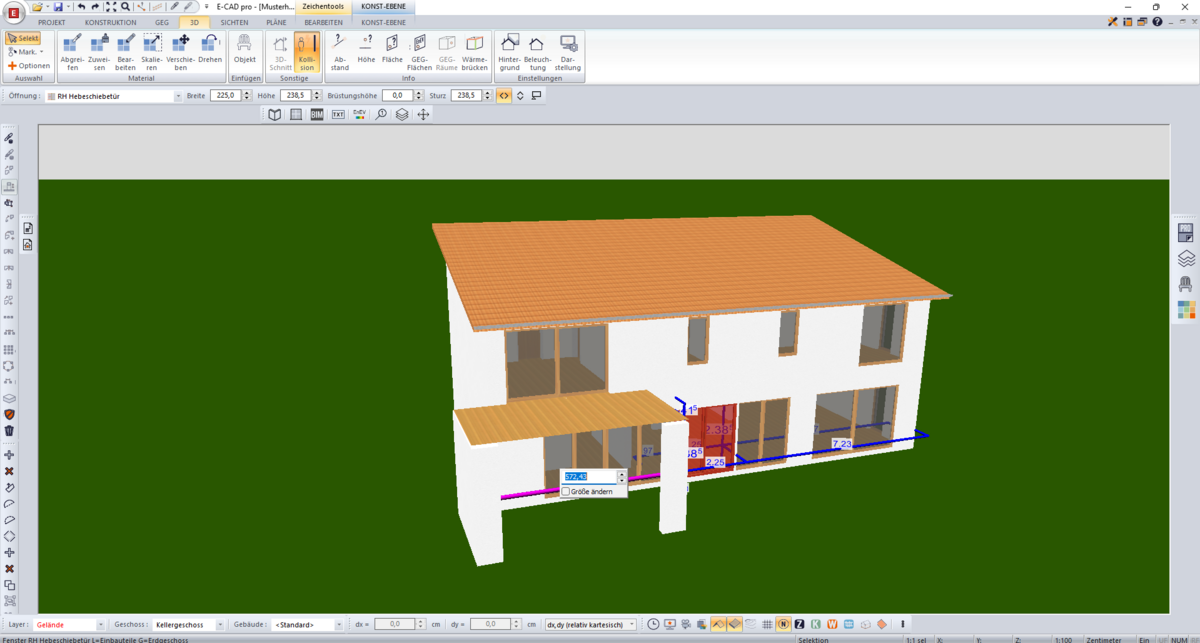Screen dimensions: 1200x643
Task: Toggle the orange N button in bottom bar
Action: (x=784, y=625)
